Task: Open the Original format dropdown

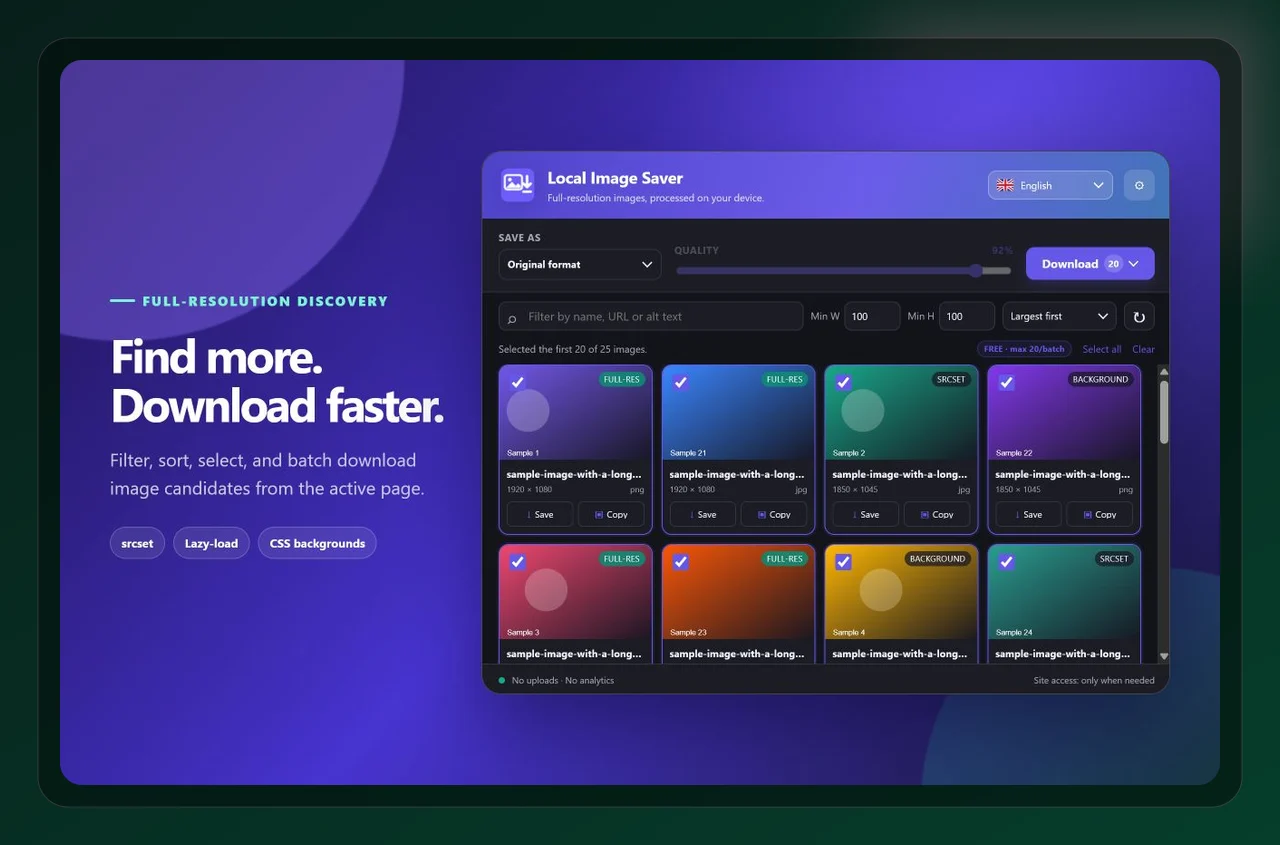Action: 580,264
